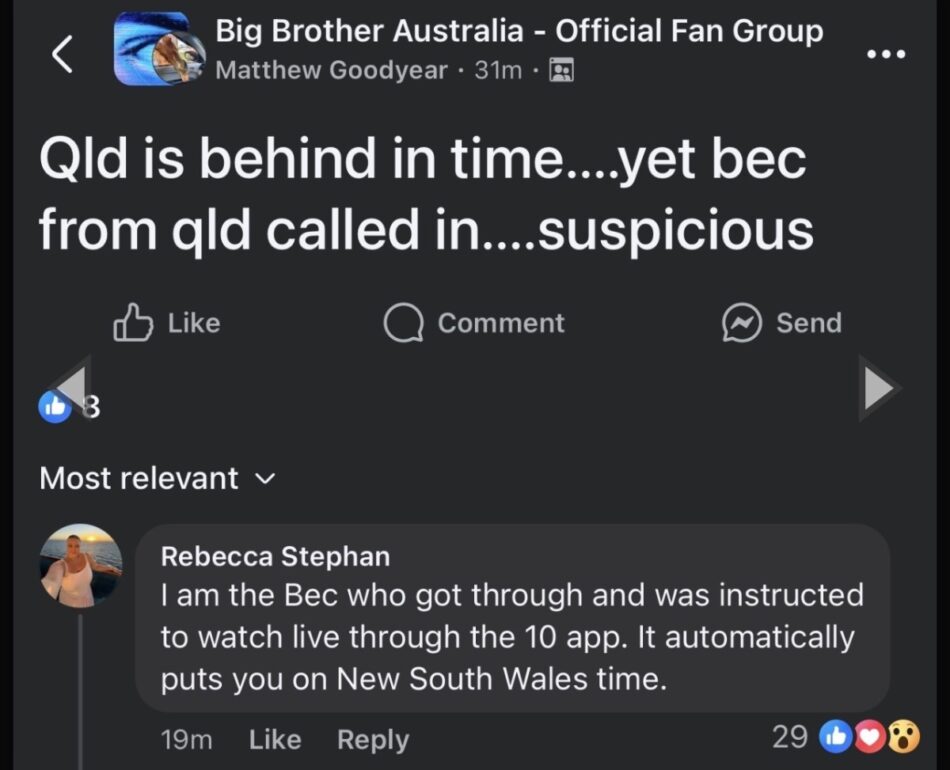Click Reply on Rebecca Stephan's comment
Viewport: 950px width, 770px height.
coord(372,739)
